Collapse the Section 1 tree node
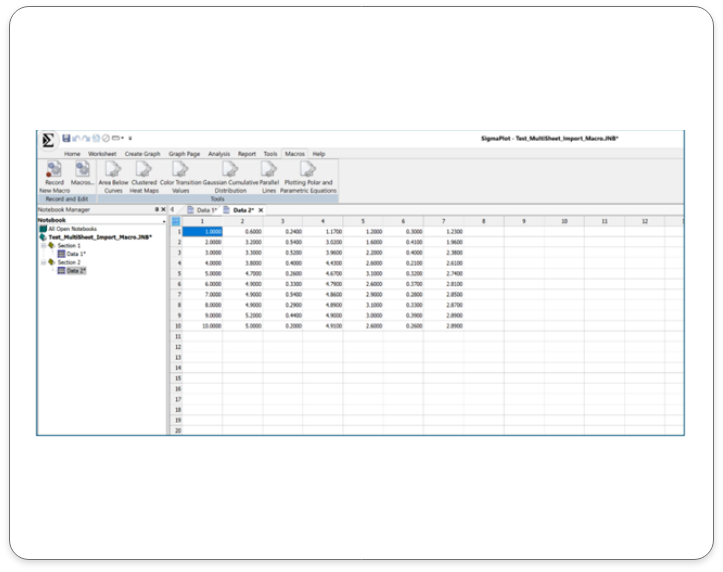This screenshot has width=723, height=572. pyautogui.click(x=42, y=245)
